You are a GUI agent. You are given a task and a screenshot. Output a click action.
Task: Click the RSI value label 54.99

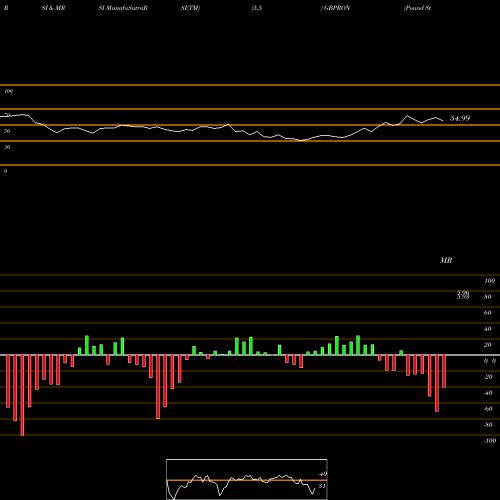(460, 118)
